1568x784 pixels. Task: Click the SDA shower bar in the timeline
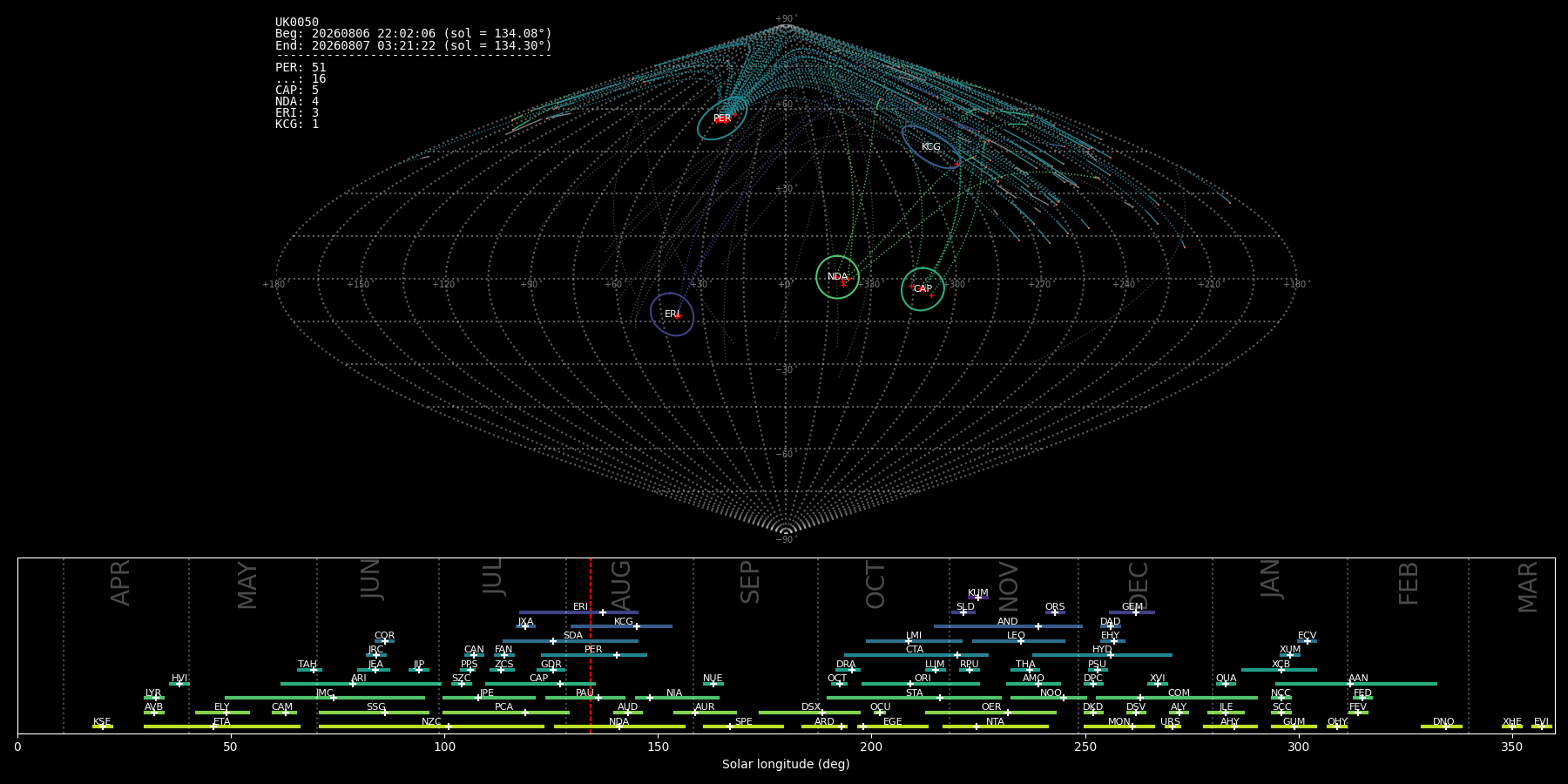(x=571, y=641)
